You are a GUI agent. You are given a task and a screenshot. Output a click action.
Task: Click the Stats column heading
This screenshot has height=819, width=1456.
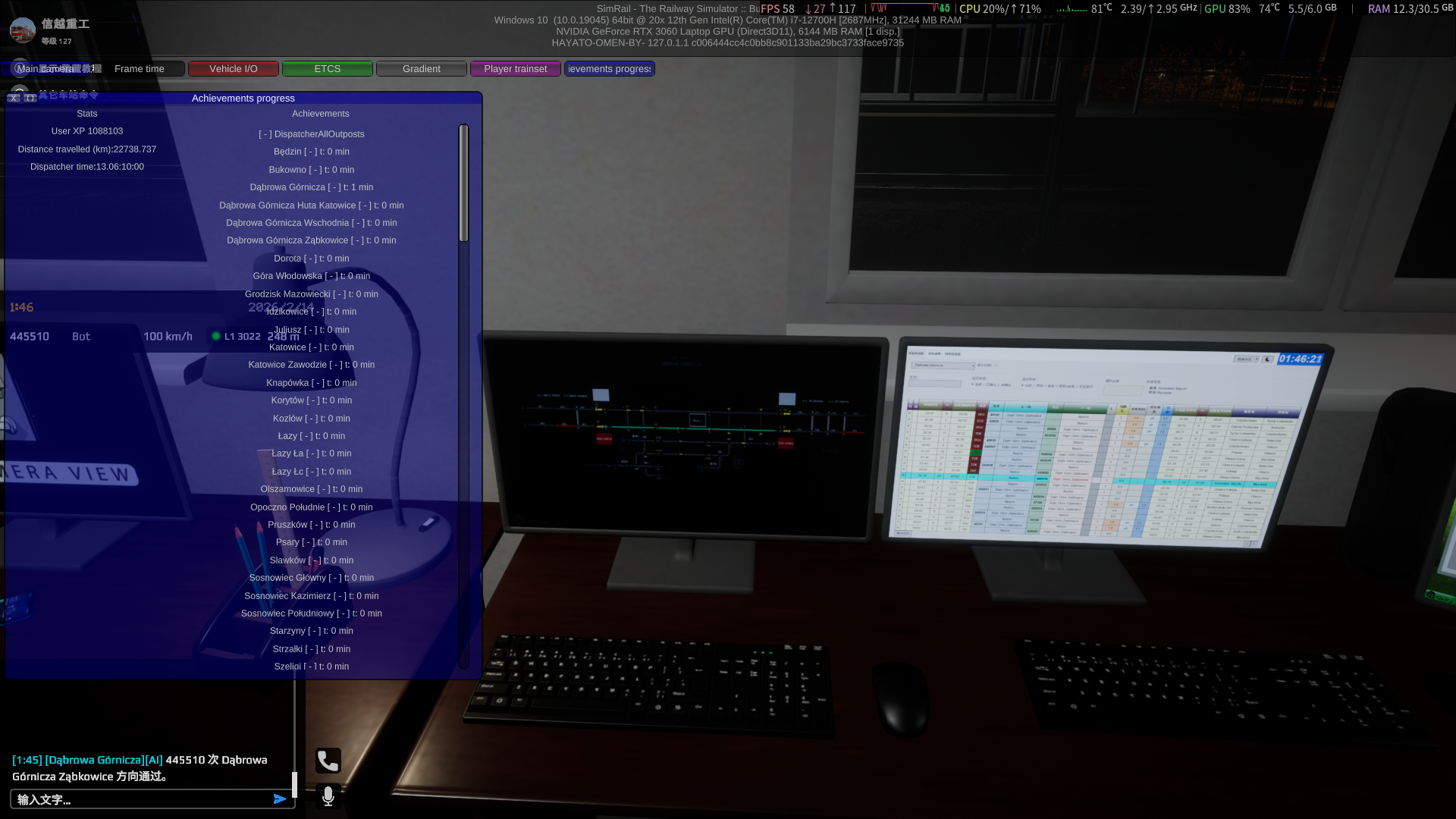click(87, 114)
